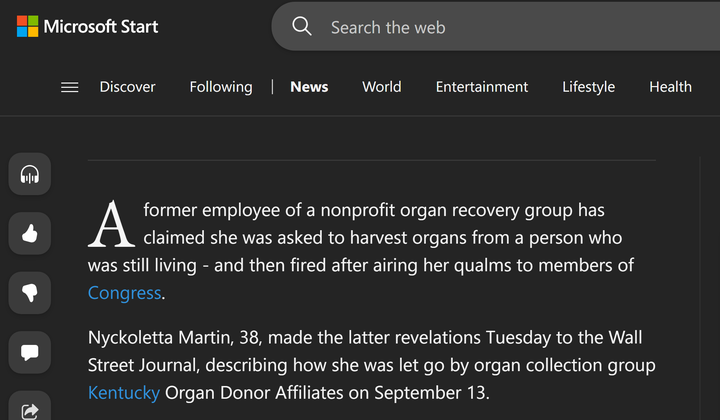This screenshot has height=420, width=720.
Task: Dislike the article with thumbs down
Action: point(30,293)
